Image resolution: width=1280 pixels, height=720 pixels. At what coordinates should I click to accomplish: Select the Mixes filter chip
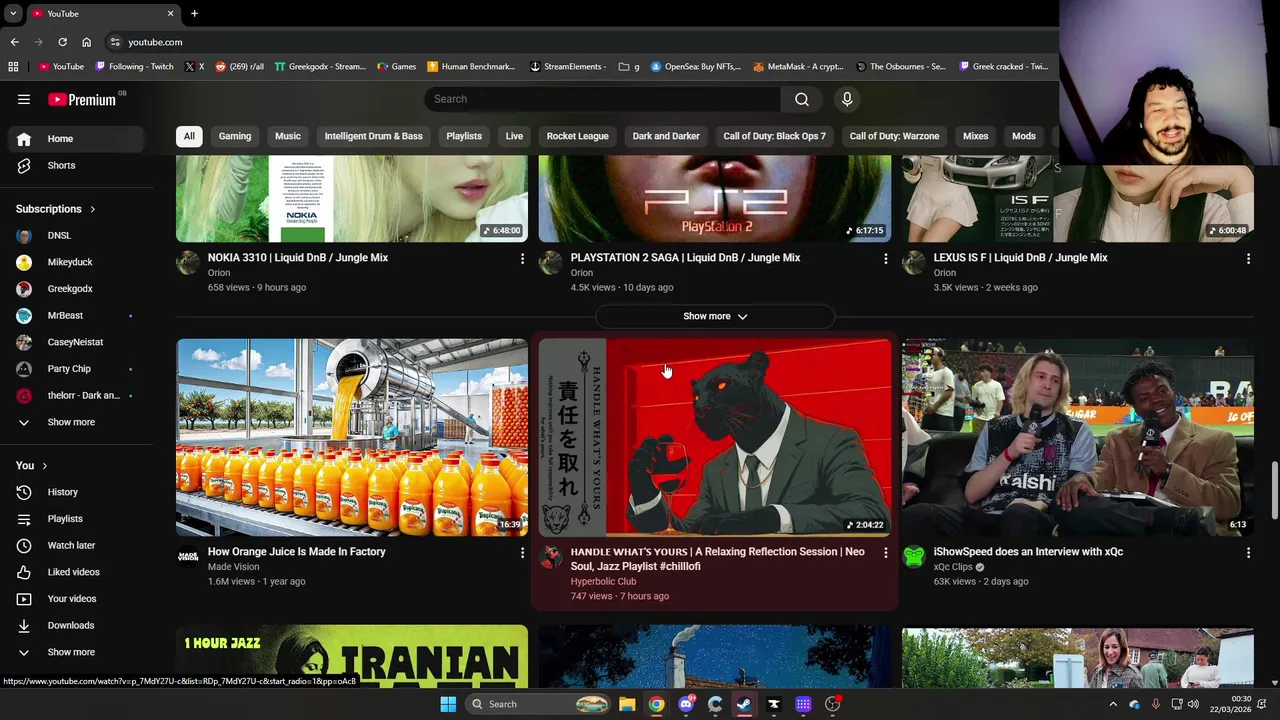pos(975,136)
